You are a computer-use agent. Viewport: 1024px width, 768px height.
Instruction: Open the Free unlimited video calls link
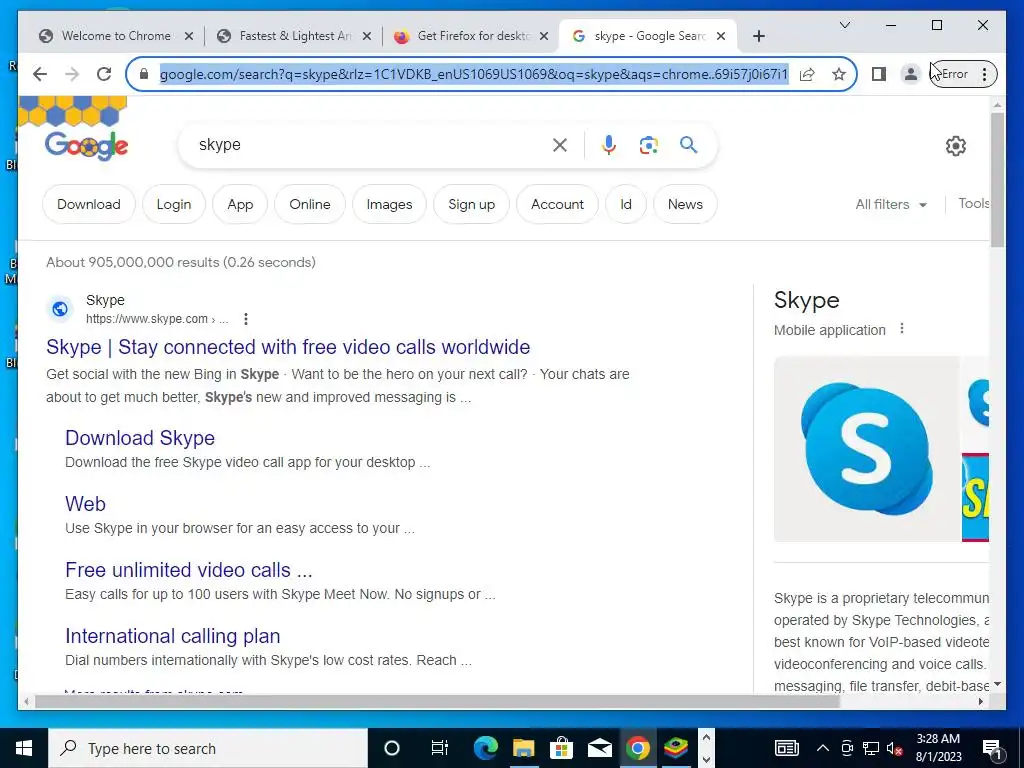[x=189, y=569]
